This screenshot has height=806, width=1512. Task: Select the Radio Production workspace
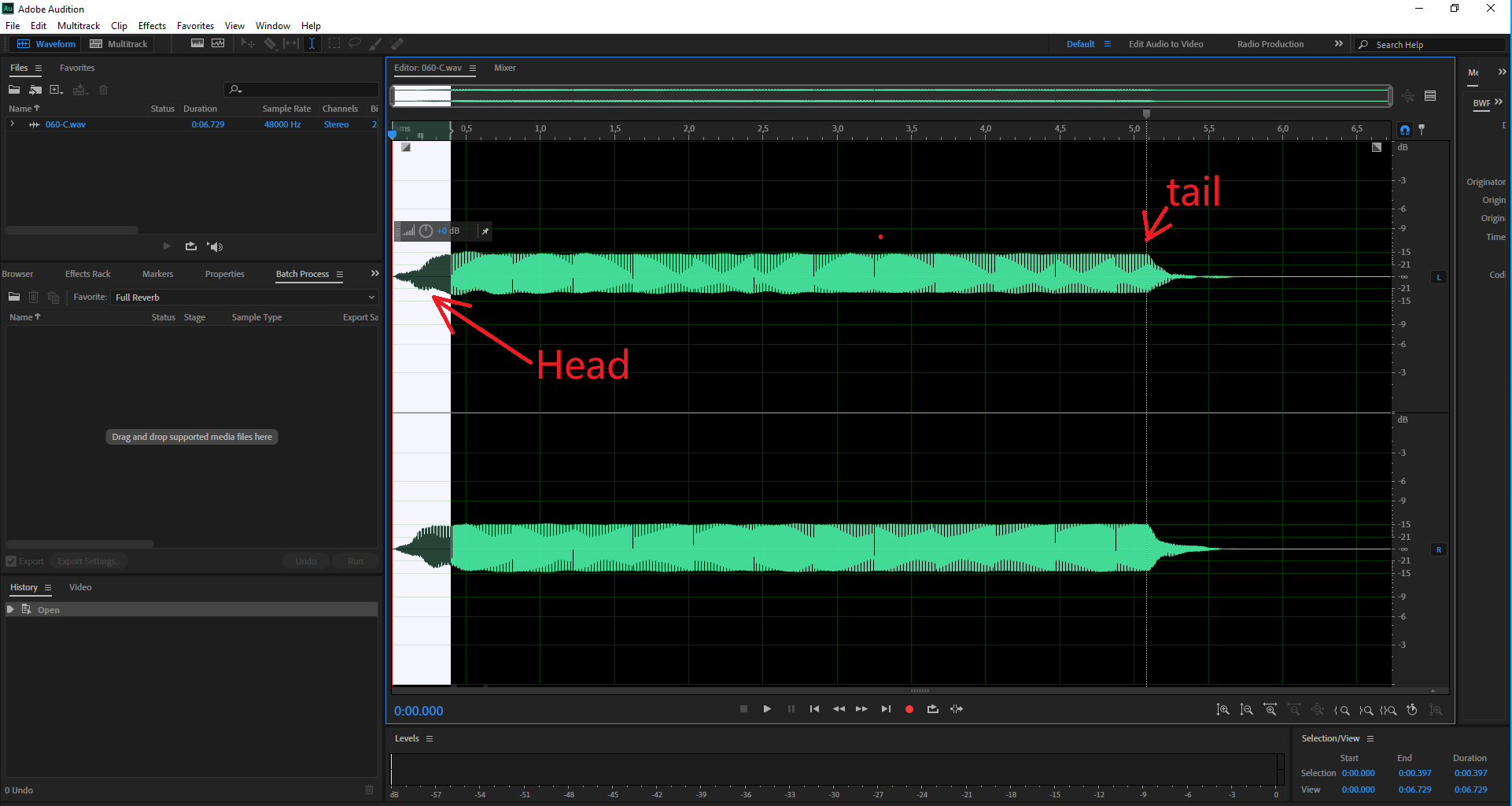1270,44
